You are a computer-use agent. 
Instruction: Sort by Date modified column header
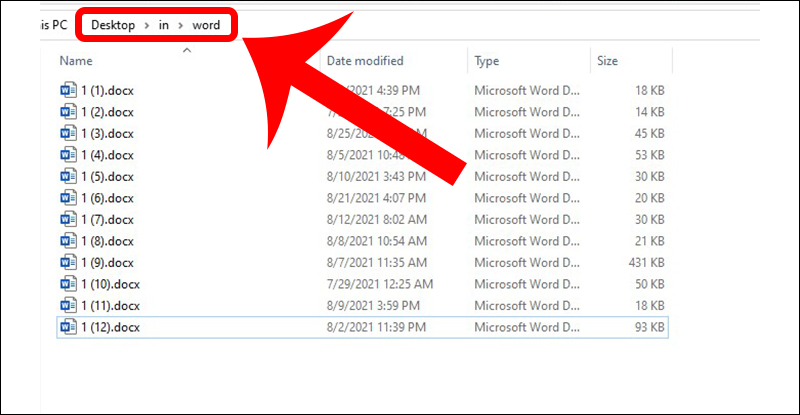(365, 61)
